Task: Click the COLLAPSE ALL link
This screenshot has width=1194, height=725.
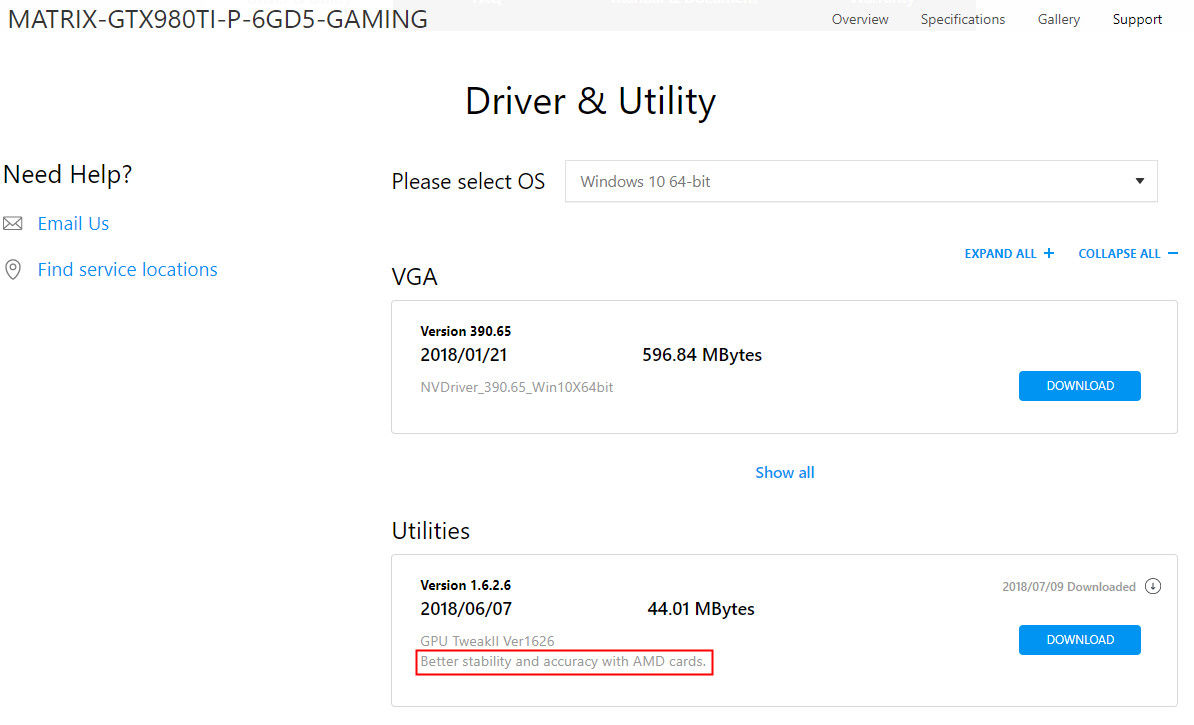Action: [1119, 254]
